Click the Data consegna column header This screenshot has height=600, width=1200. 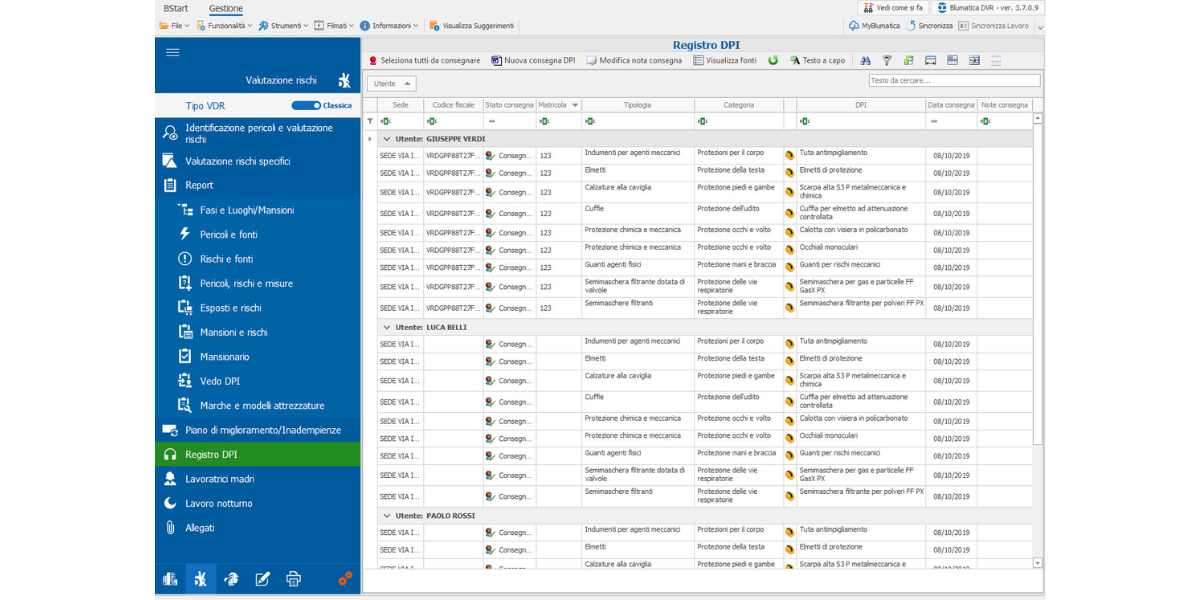[x=950, y=105]
